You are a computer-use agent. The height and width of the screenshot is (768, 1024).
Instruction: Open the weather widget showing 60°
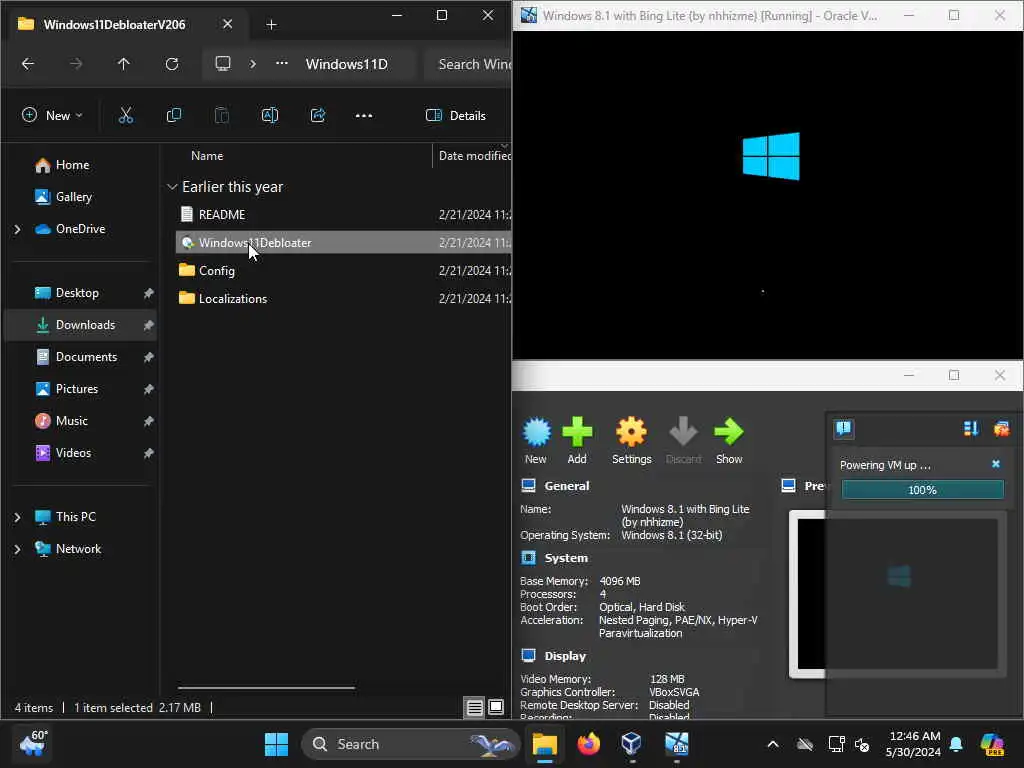(33, 743)
